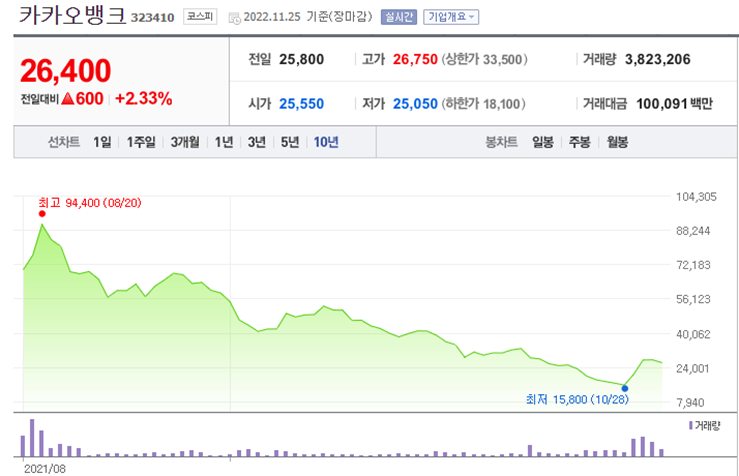This screenshot has width=739, height=476.
Task: Select the 3년 chart period
Action: coord(257,142)
